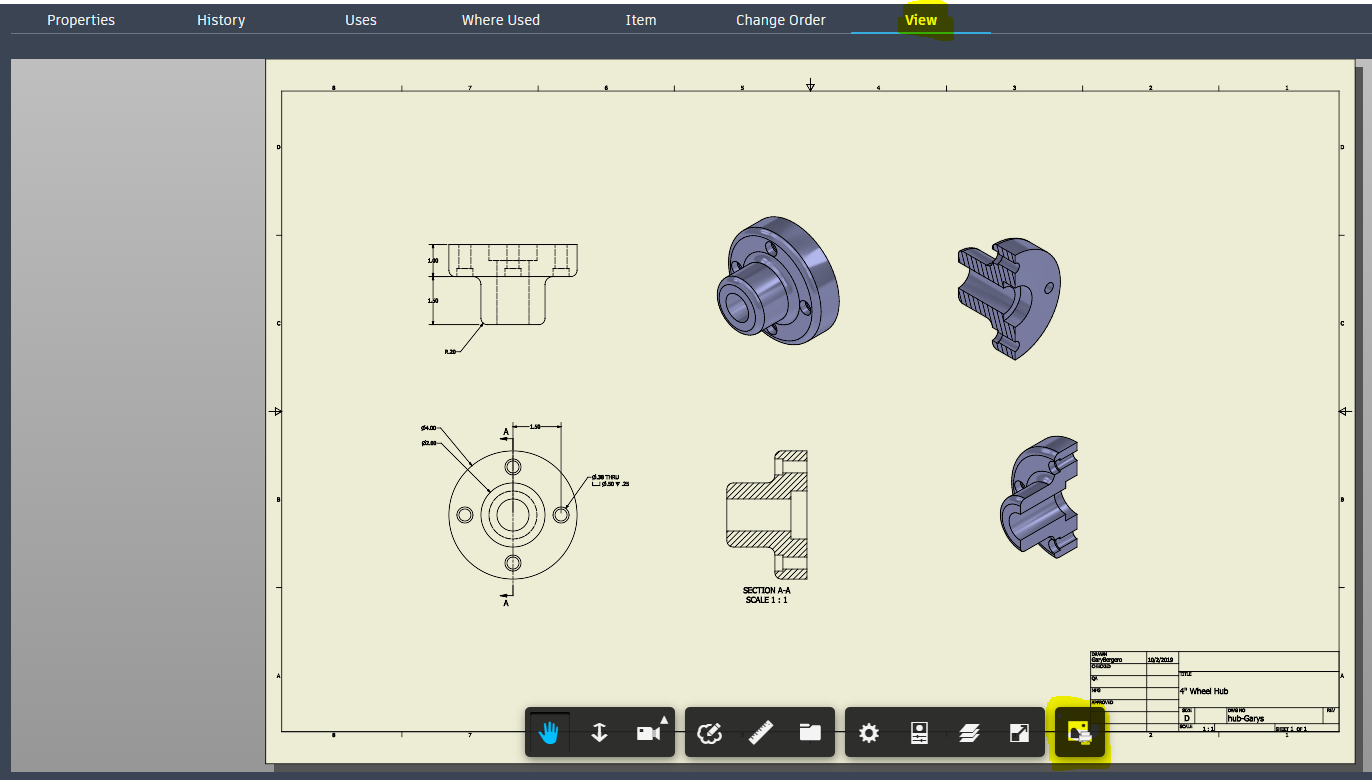The image size is (1372, 780).
Task: Open the Model Browser folder icon
Action: click(810, 733)
